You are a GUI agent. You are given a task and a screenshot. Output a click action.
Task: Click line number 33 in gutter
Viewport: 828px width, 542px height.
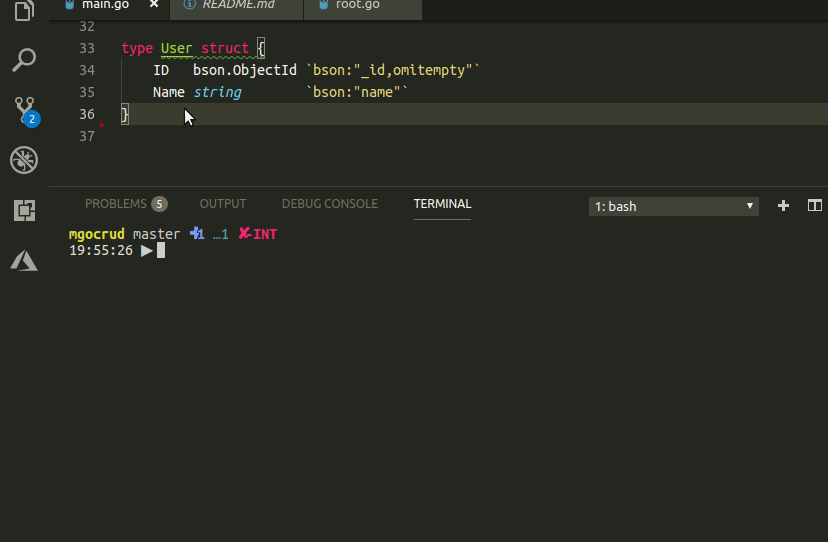(x=87, y=48)
